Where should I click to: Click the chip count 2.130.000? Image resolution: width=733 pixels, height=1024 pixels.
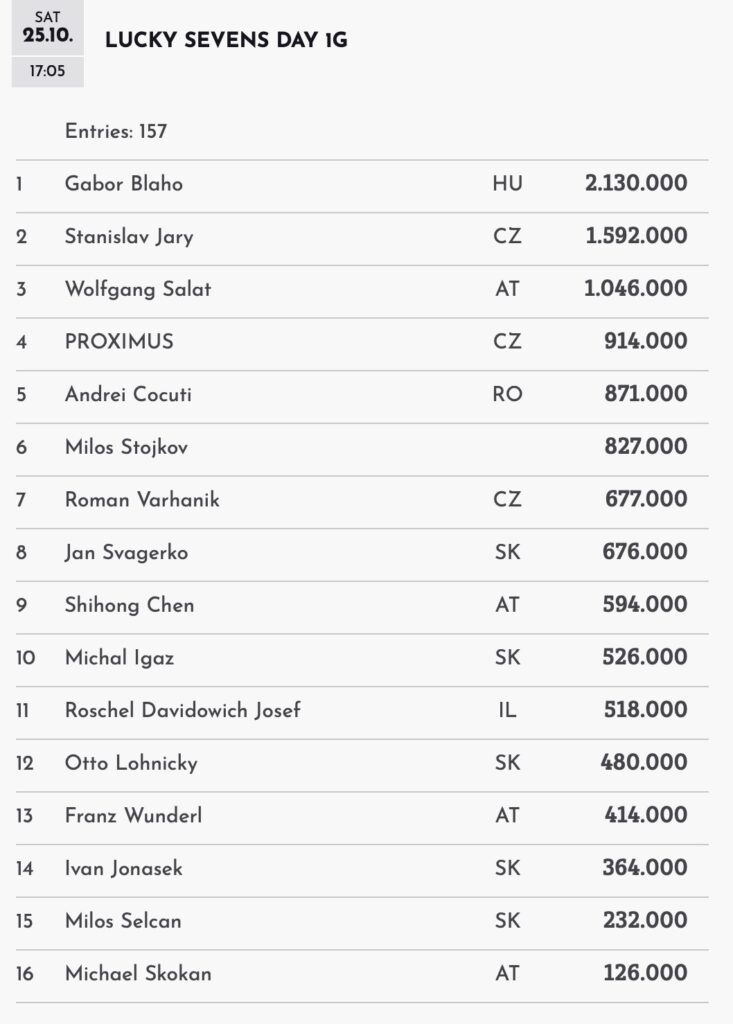636,184
